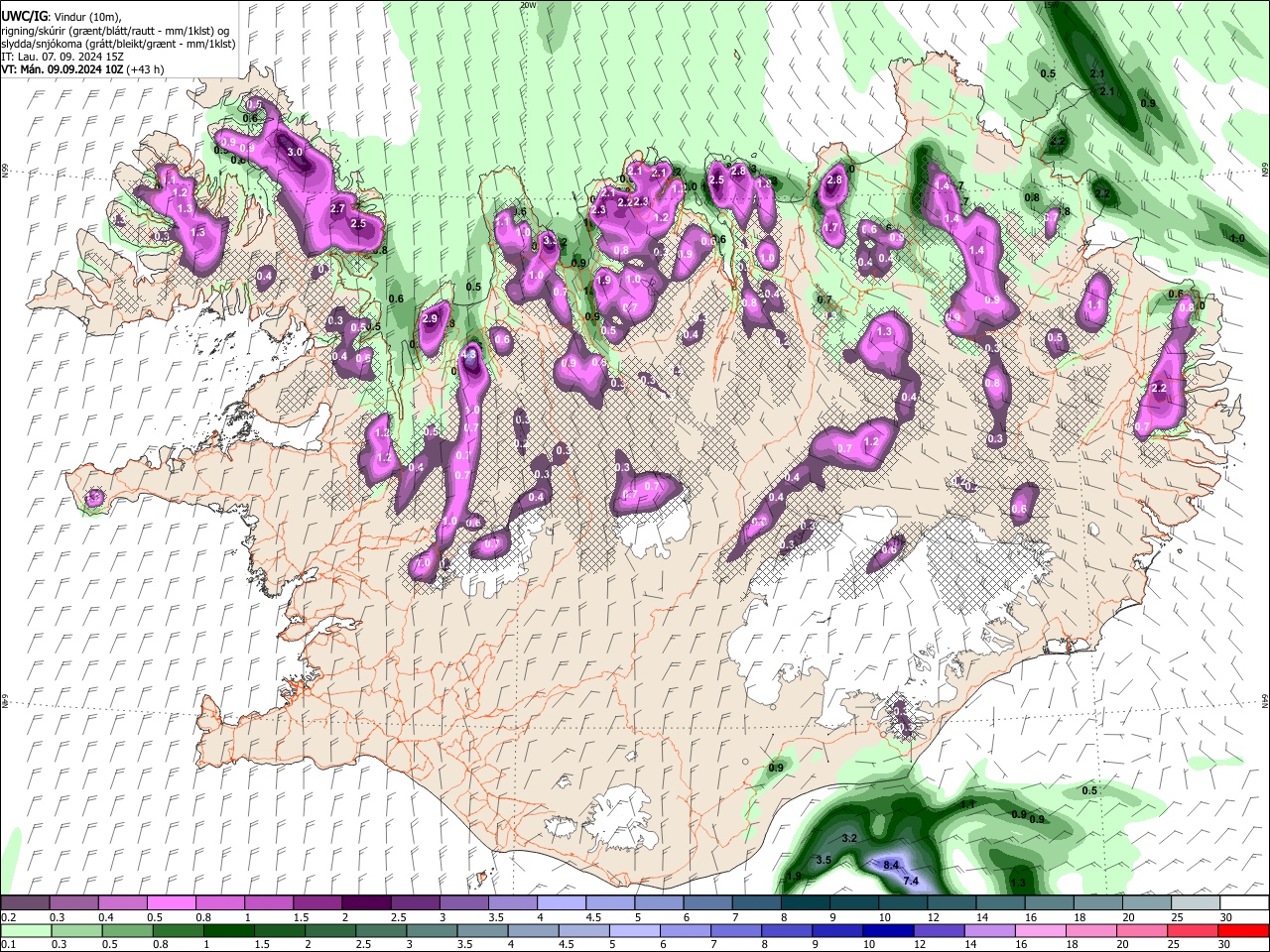Pick the pale lavender swatch between 4 and 4.5
1270x952 pixels.
tap(560, 902)
